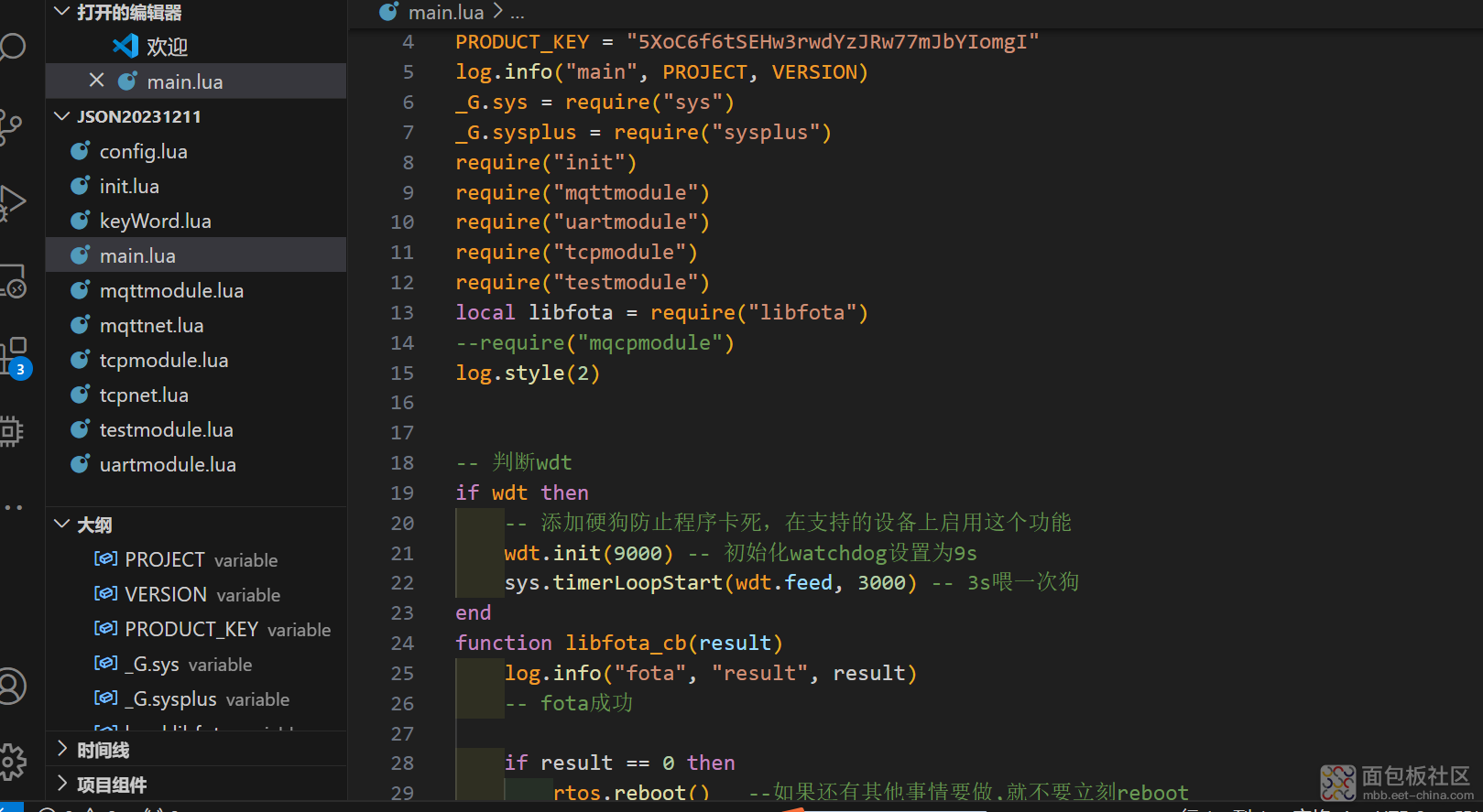The height and width of the screenshot is (812, 1483).
Task: Click the local libfota require line
Action: click(x=661, y=312)
